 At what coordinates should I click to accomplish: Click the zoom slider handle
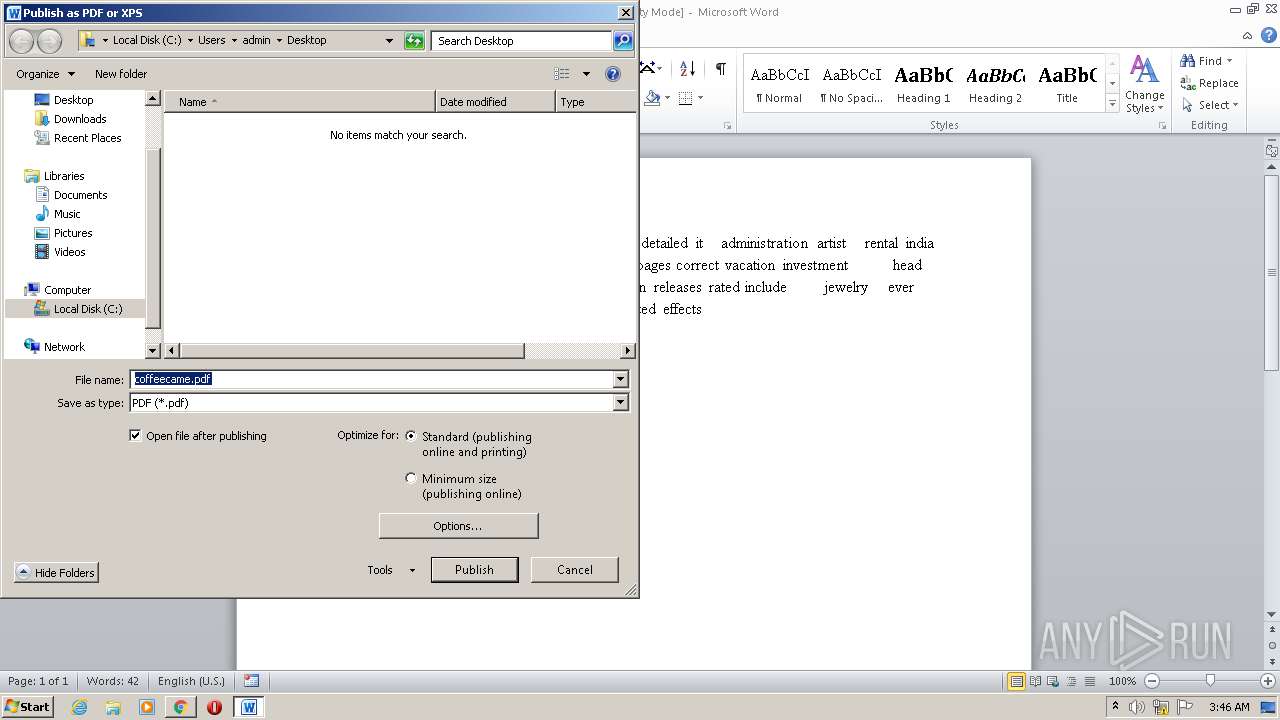coord(1210,681)
